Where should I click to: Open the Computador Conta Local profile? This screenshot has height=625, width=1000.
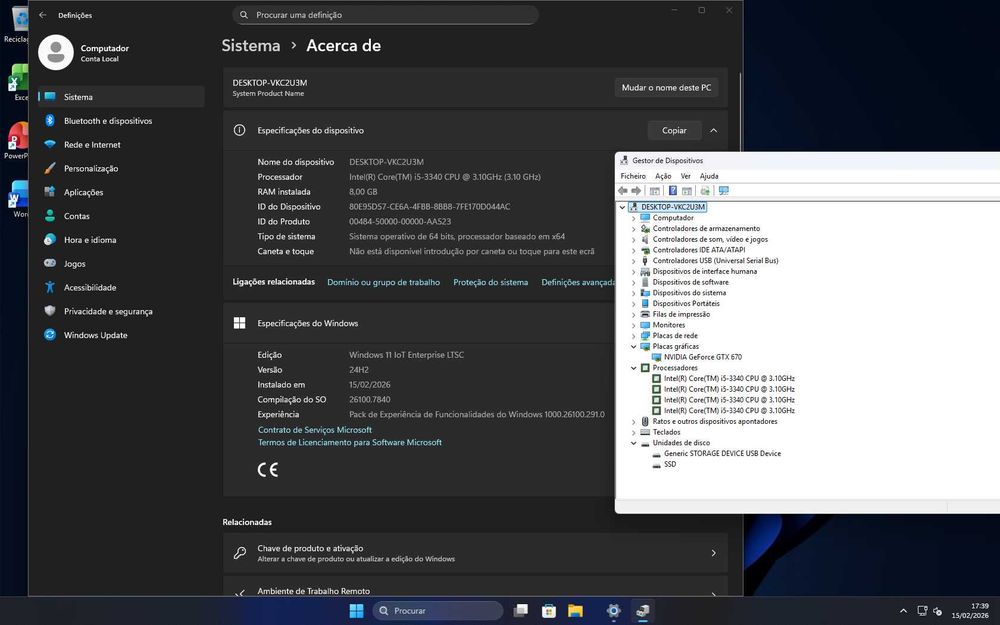84,53
